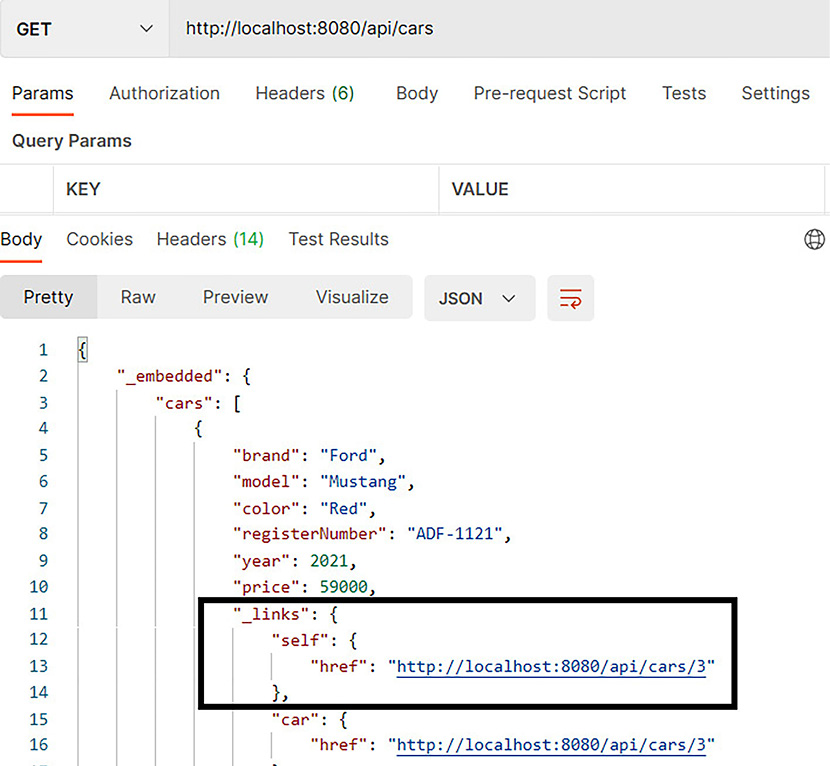Open the GET method dropdown

pyautogui.click(x=84, y=29)
